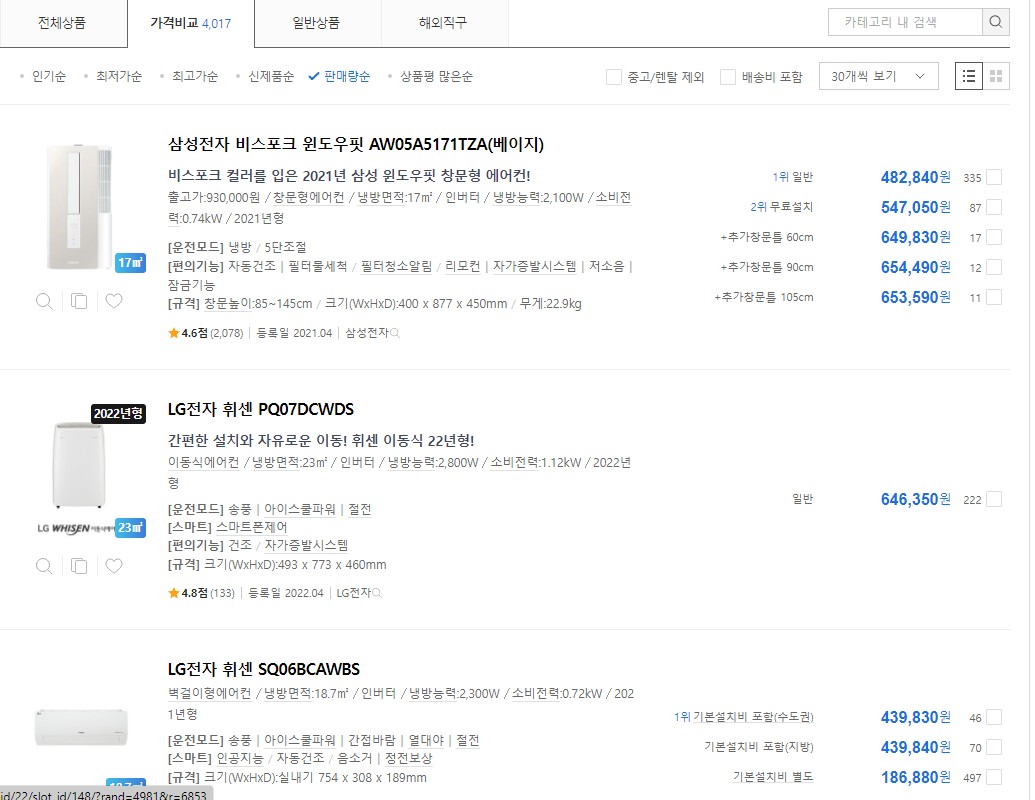Check the 649,830원 price option box
1035x800 pixels.
point(994,238)
